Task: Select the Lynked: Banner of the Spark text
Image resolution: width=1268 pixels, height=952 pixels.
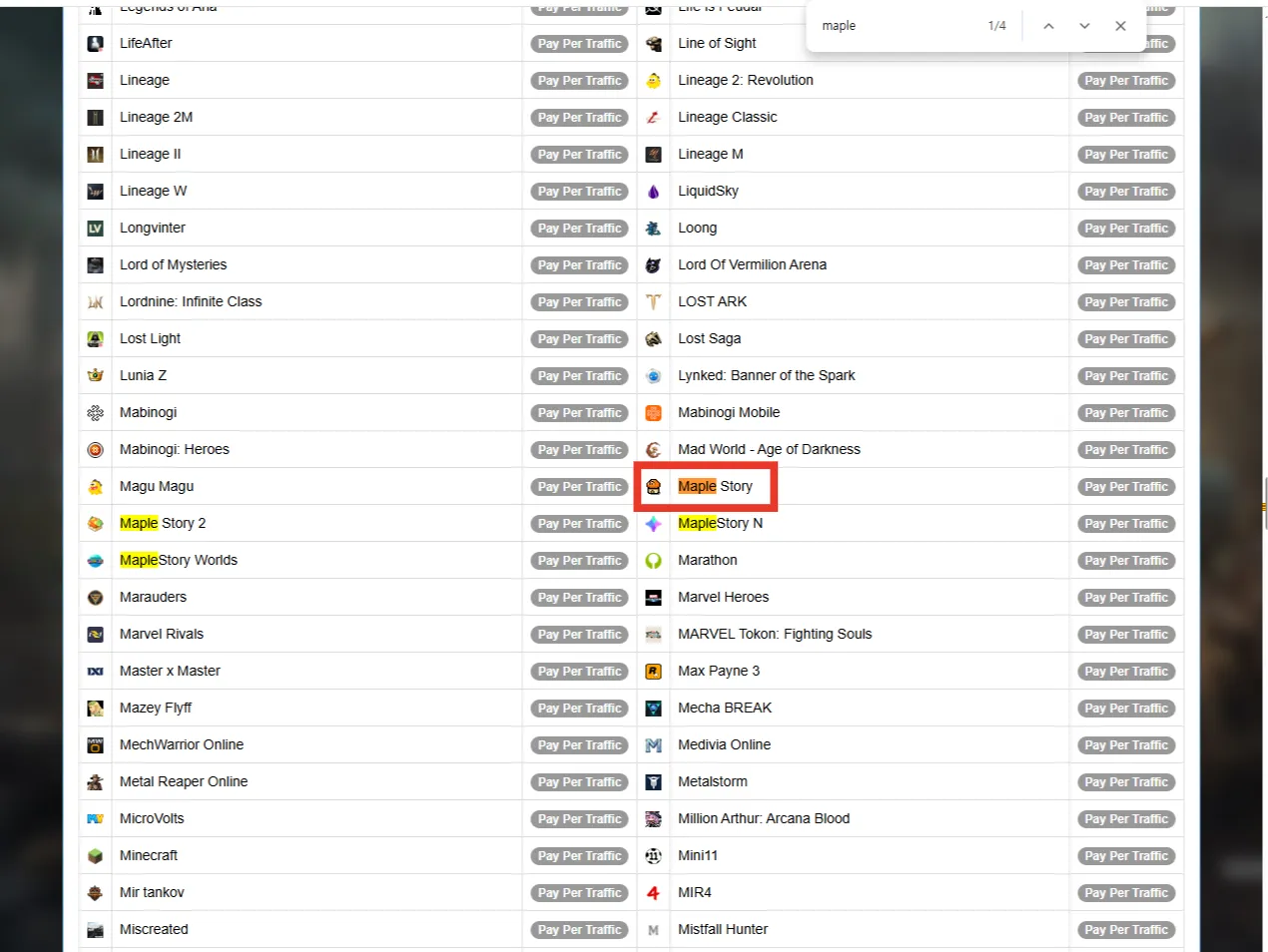Action: pyautogui.click(x=767, y=375)
